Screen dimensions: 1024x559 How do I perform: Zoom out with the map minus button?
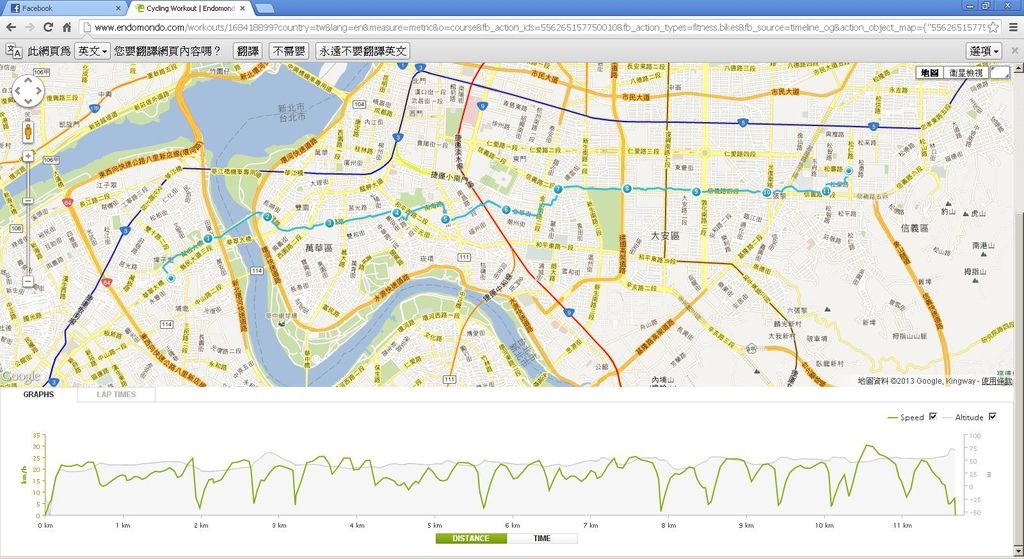point(28,282)
